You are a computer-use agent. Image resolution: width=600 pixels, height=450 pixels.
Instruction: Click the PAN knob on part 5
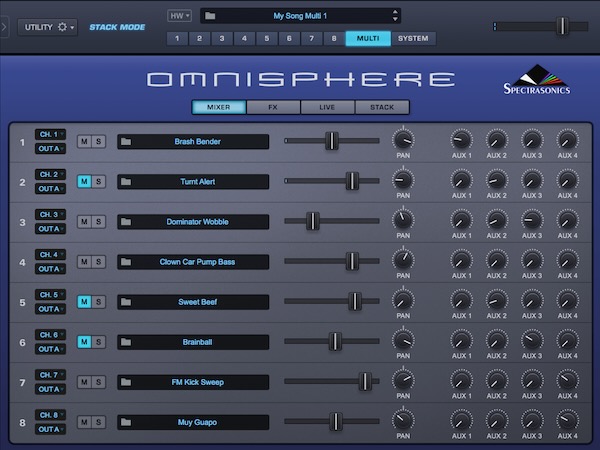(403, 300)
